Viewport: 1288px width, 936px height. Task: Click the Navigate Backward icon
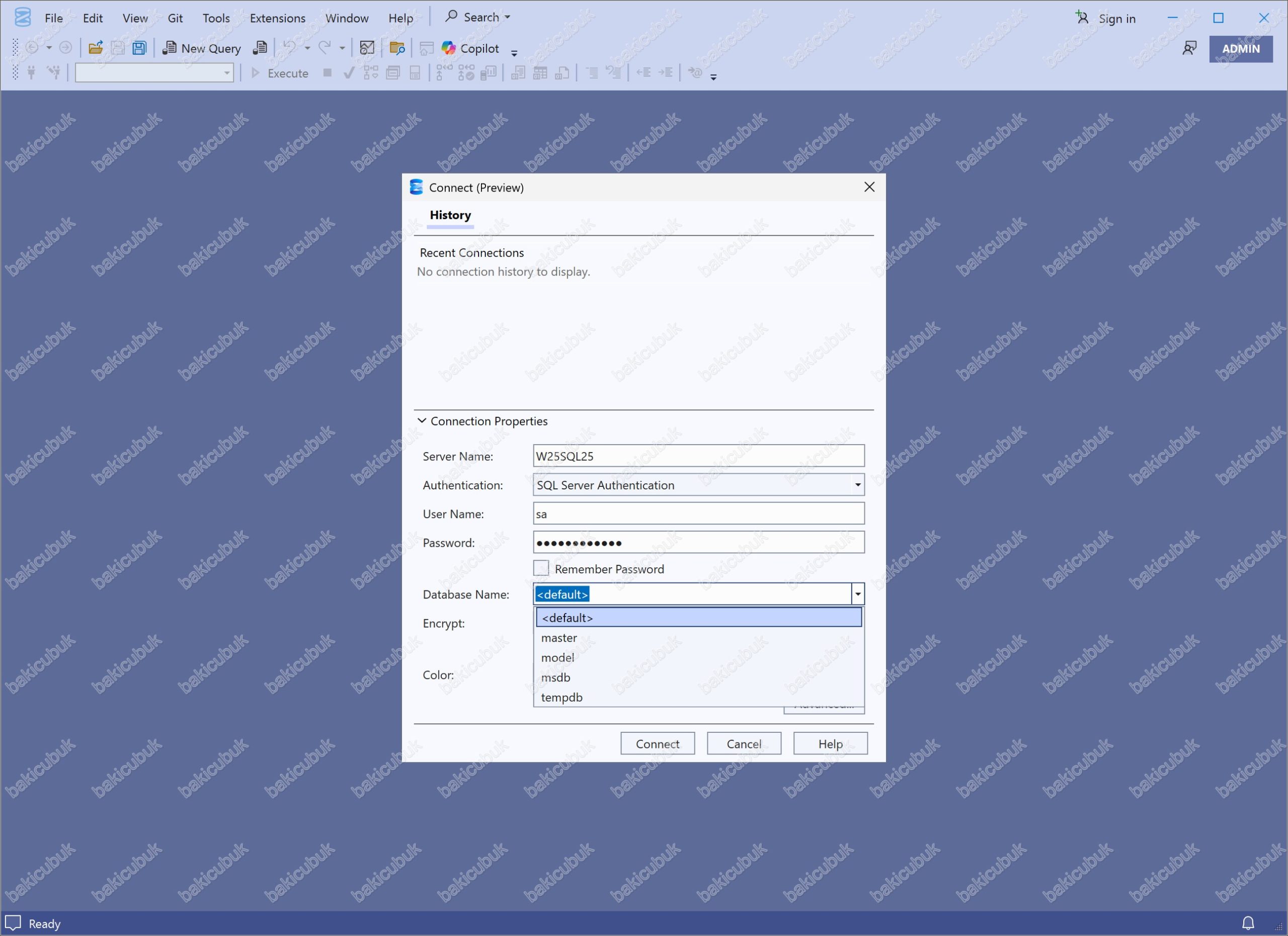click(32, 48)
